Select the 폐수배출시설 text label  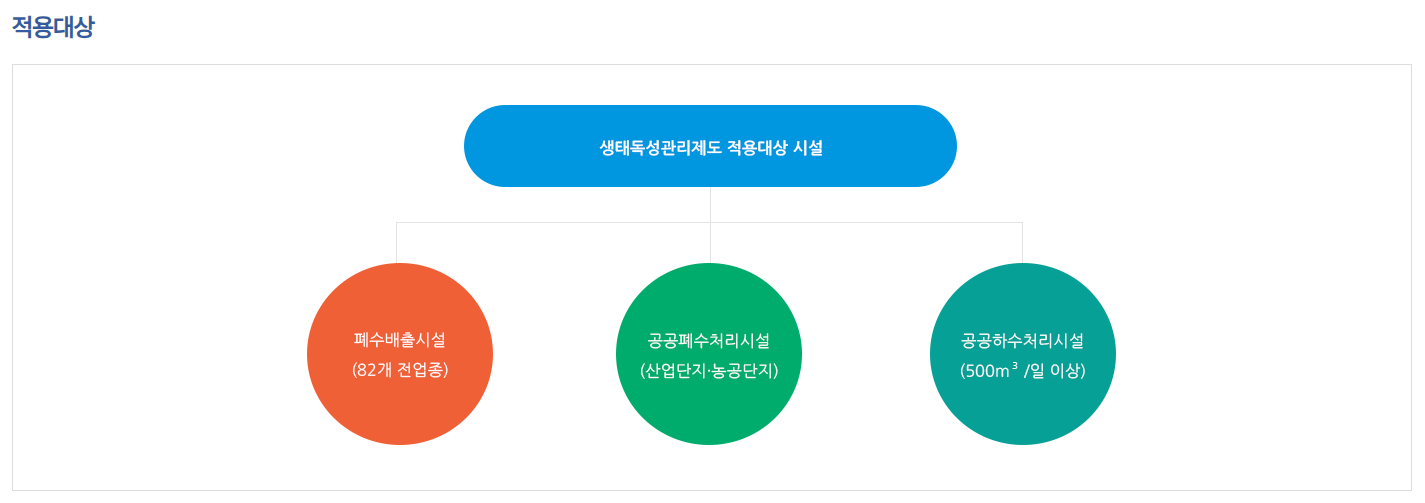[x=400, y=340]
